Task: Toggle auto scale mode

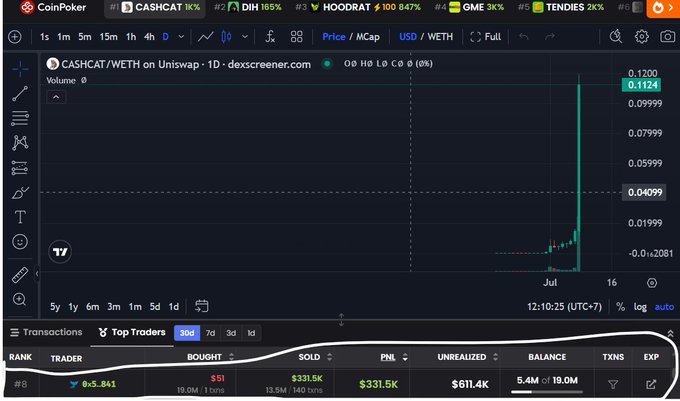Action: click(664, 307)
